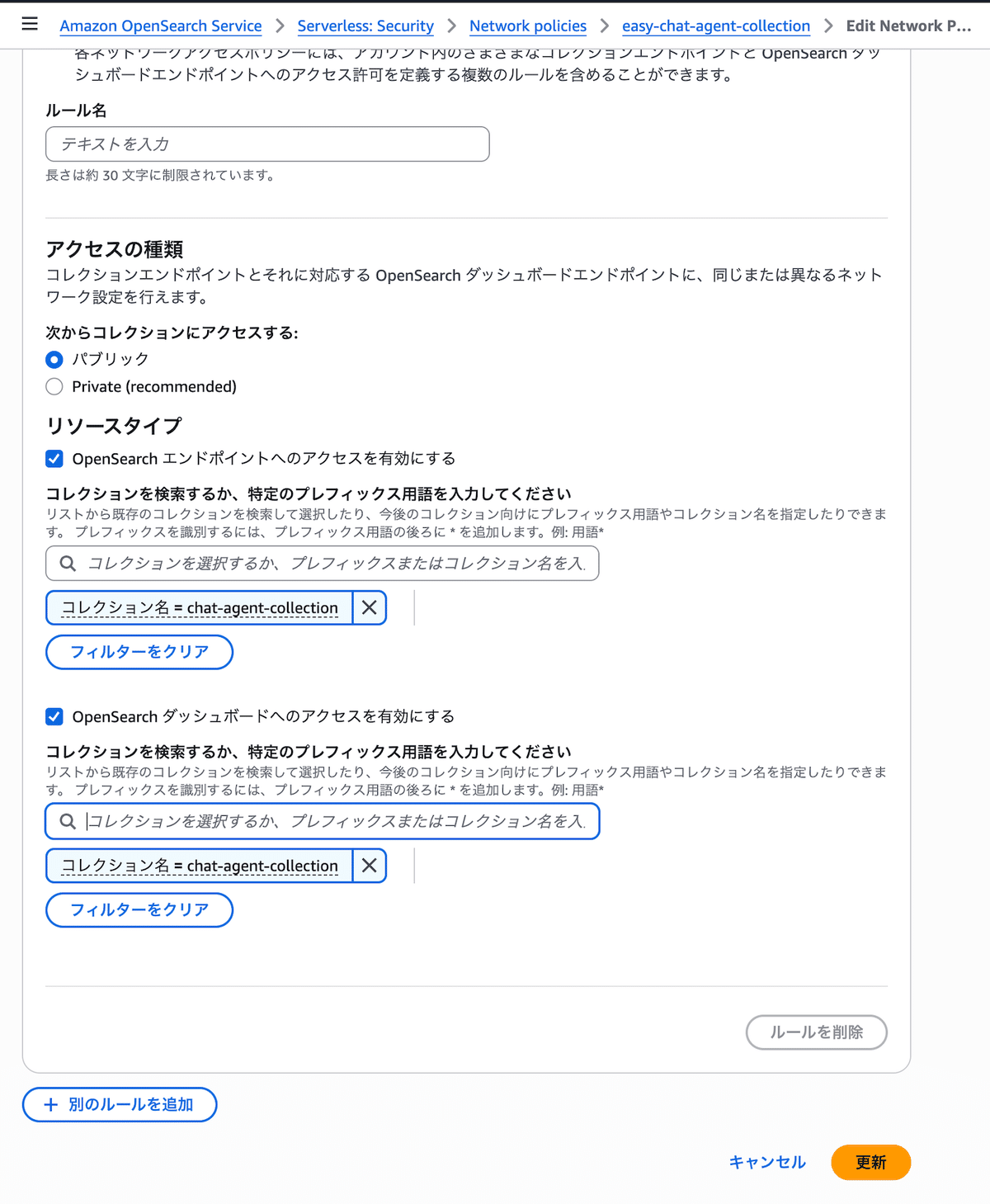The height and width of the screenshot is (1204, 990).
Task: Select the Private (recommended) radio button
Action: pyautogui.click(x=54, y=386)
